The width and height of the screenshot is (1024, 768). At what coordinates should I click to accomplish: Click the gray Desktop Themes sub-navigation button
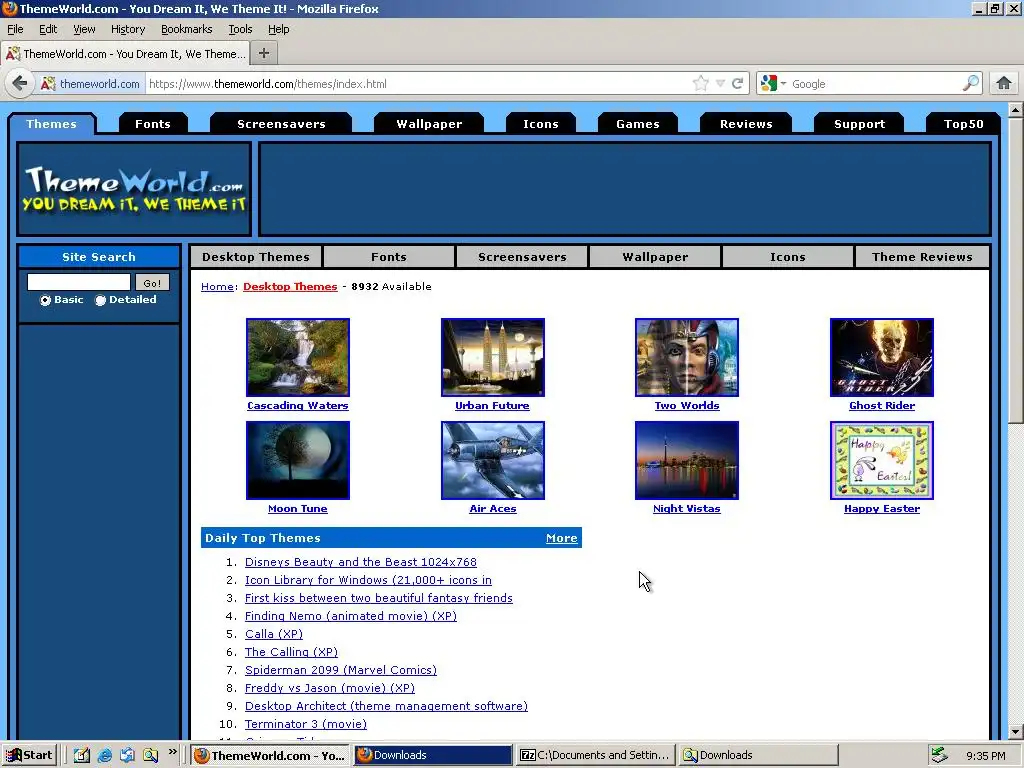click(x=256, y=257)
